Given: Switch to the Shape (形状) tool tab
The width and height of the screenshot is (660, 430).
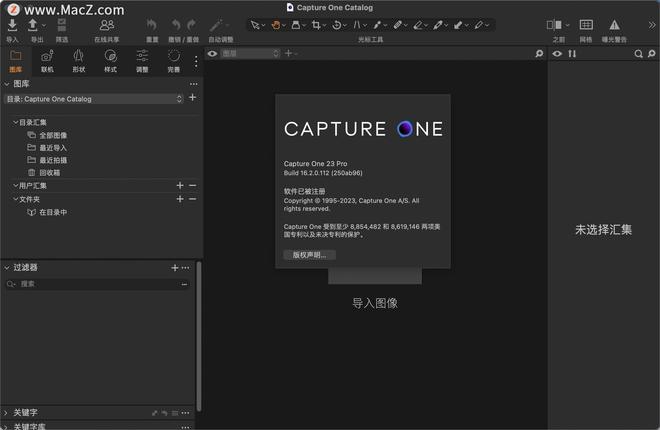Looking at the screenshot, I should (79, 61).
